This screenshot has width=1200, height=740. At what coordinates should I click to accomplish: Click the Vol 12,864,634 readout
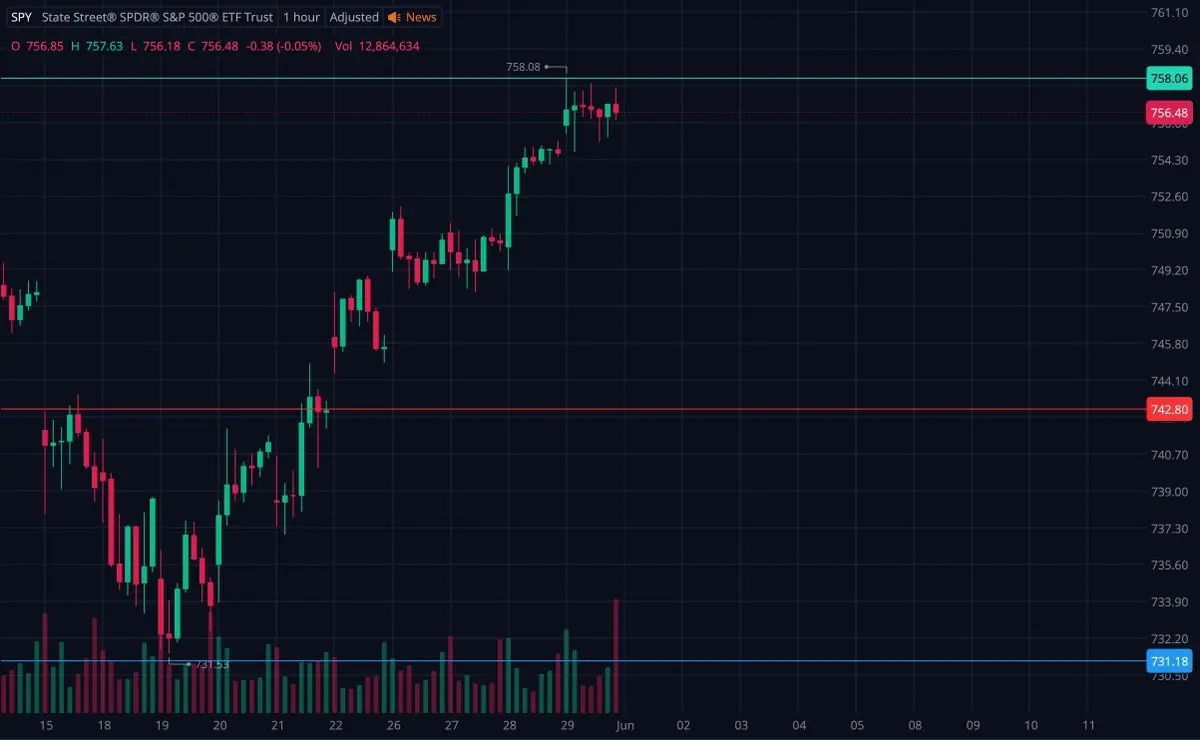tap(377, 46)
